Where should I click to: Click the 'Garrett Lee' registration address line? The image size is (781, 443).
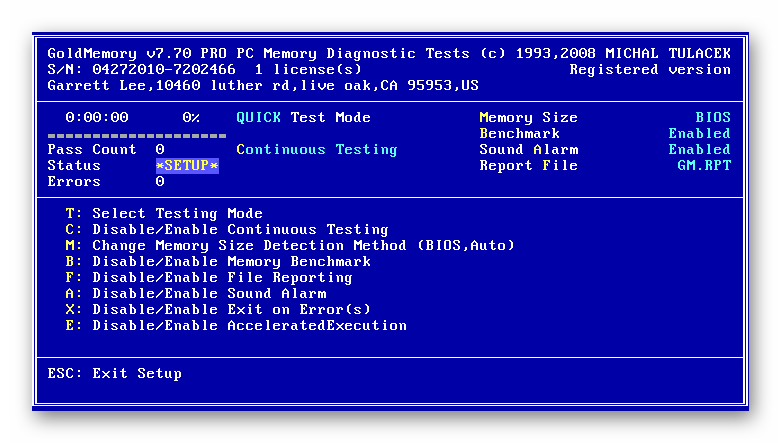tap(263, 86)
